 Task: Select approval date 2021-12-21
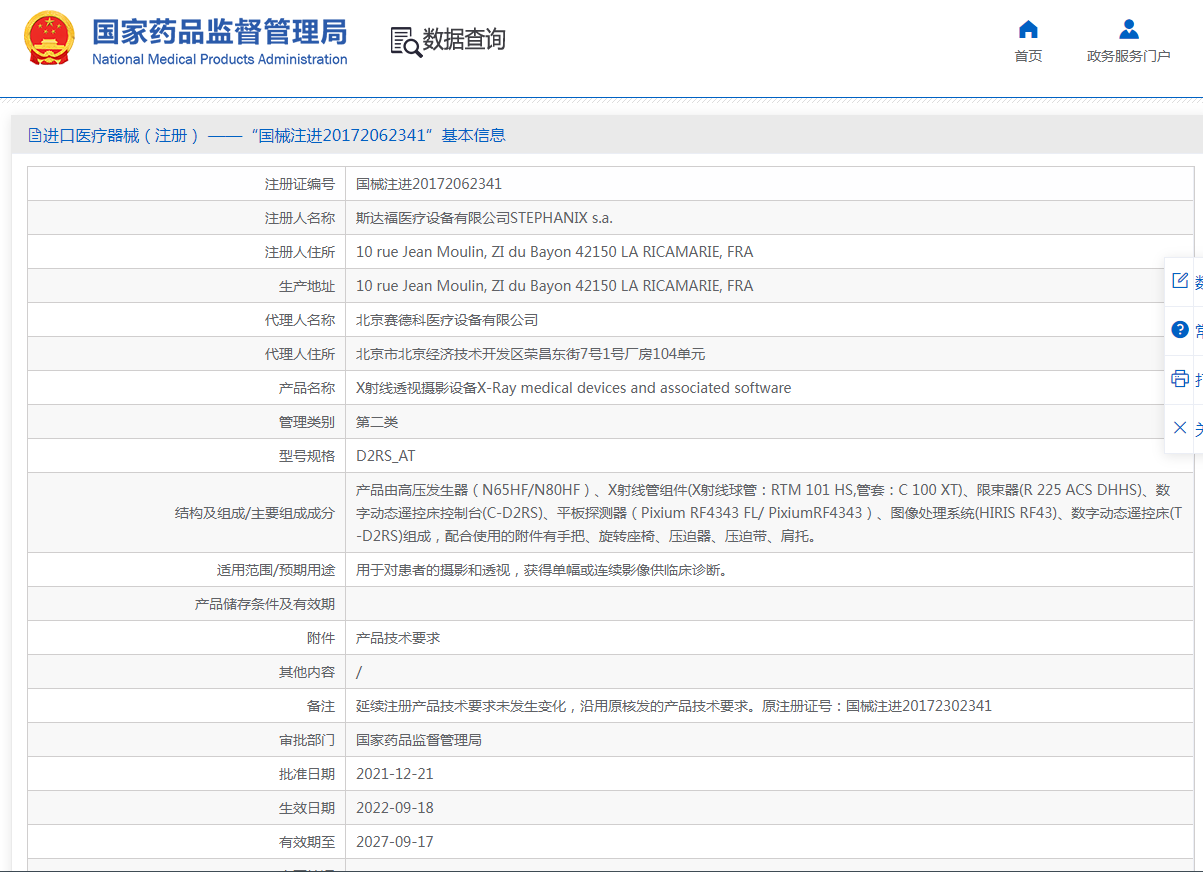395,774
